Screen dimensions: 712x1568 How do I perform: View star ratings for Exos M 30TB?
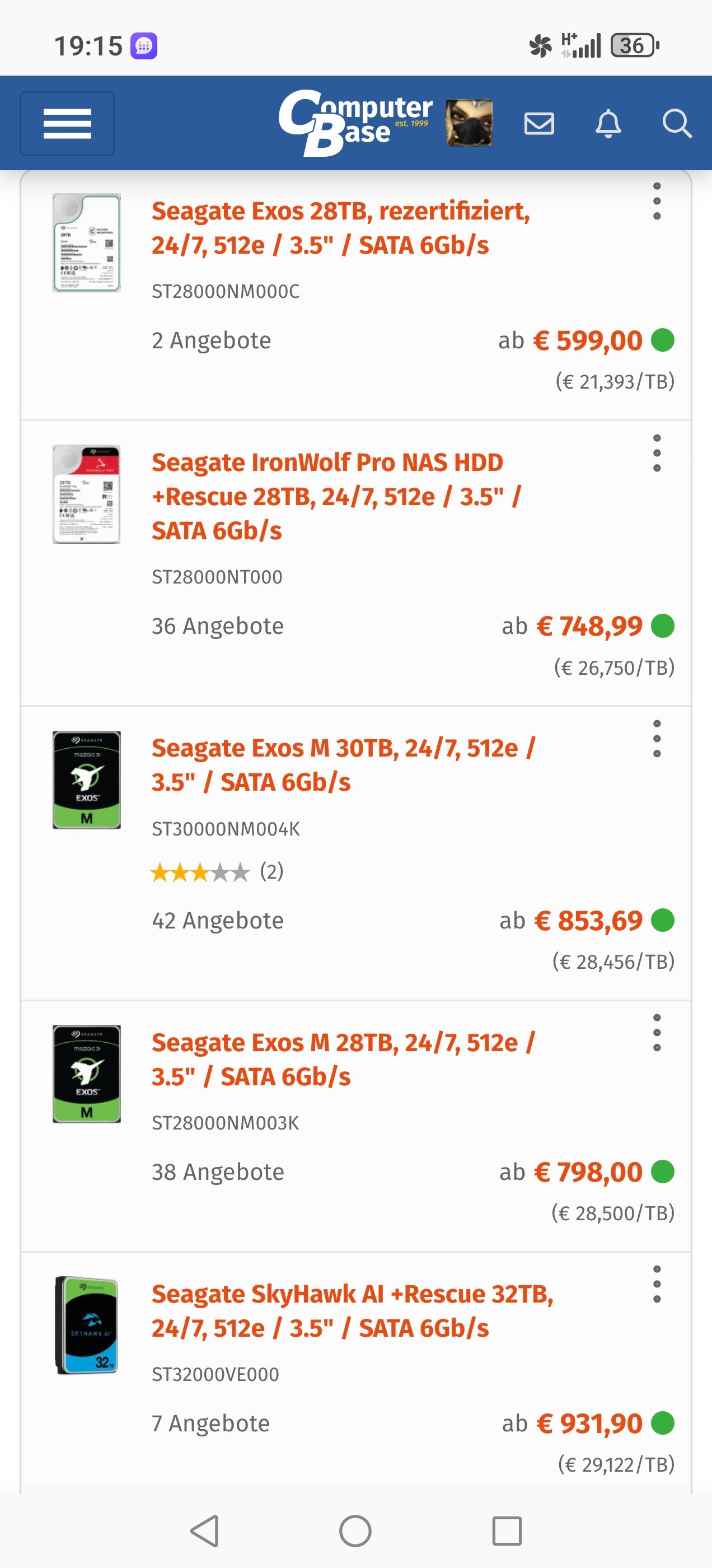pyautogui.click(x=201, y=872)
